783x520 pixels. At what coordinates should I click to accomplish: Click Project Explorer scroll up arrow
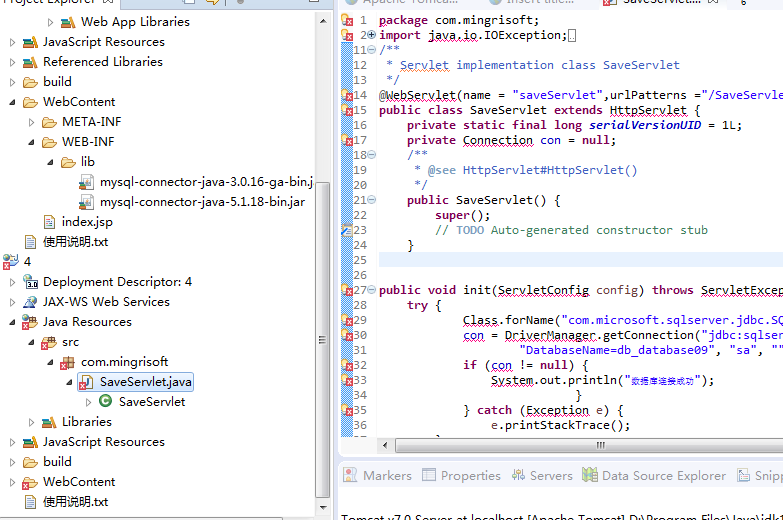pos(323,21)
